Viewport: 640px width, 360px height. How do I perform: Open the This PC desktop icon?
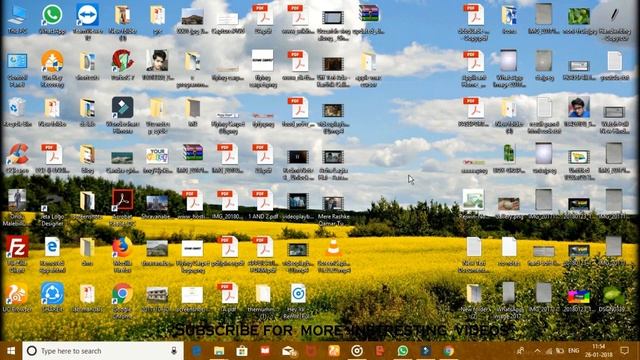click(x=17, y=20)
